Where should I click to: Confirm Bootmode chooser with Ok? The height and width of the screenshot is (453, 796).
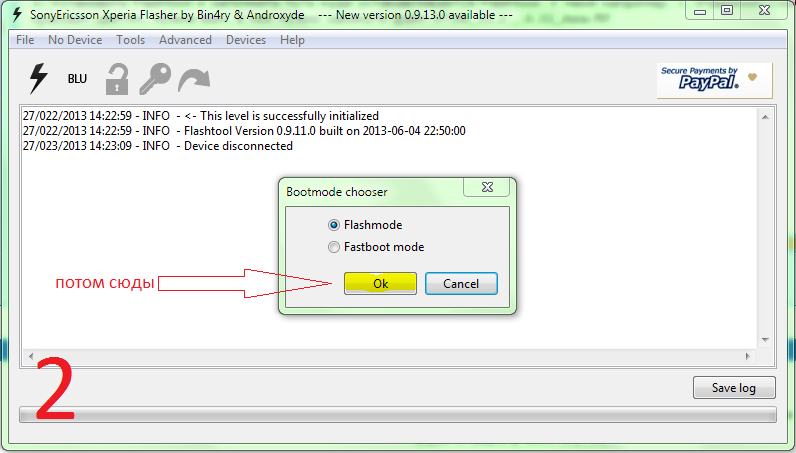380,283
